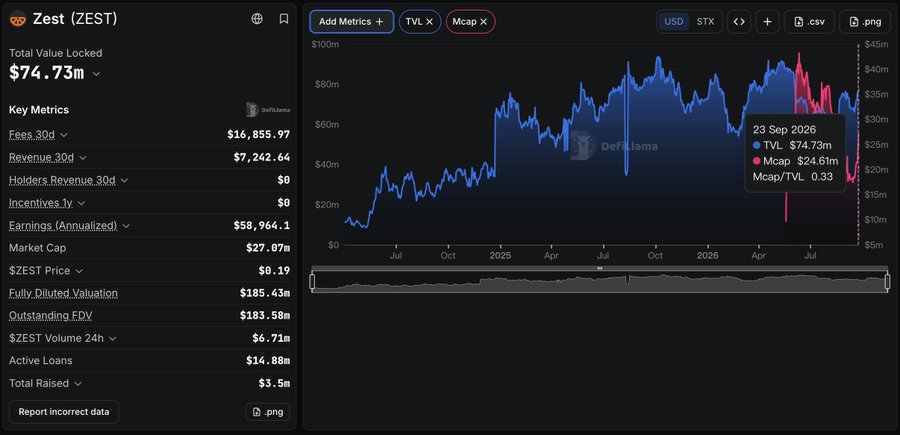Viewport: 900px width, 435px height.
Task: Click the $6.71m volume value
Action: click(271, 339)
